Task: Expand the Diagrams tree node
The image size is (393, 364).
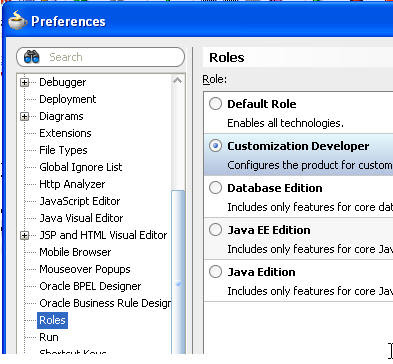Action: click(24, 116)
